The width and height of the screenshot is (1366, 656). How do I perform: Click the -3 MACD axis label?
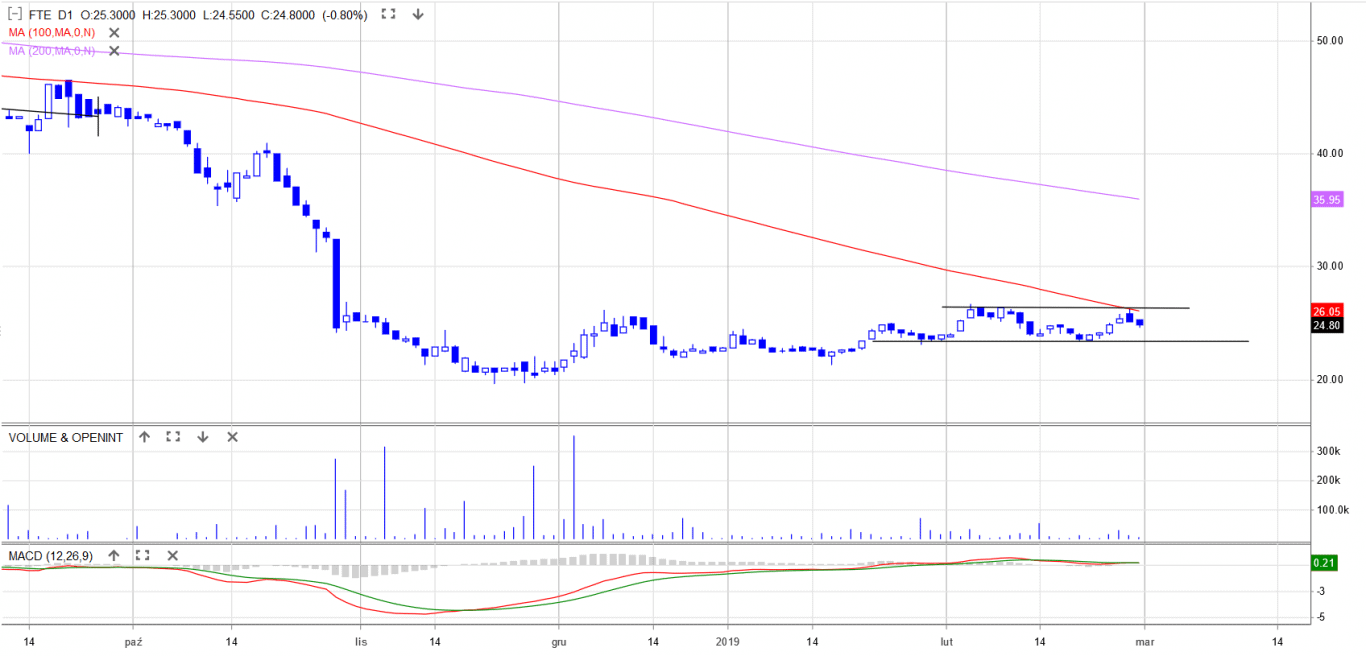click(1321, 592)
